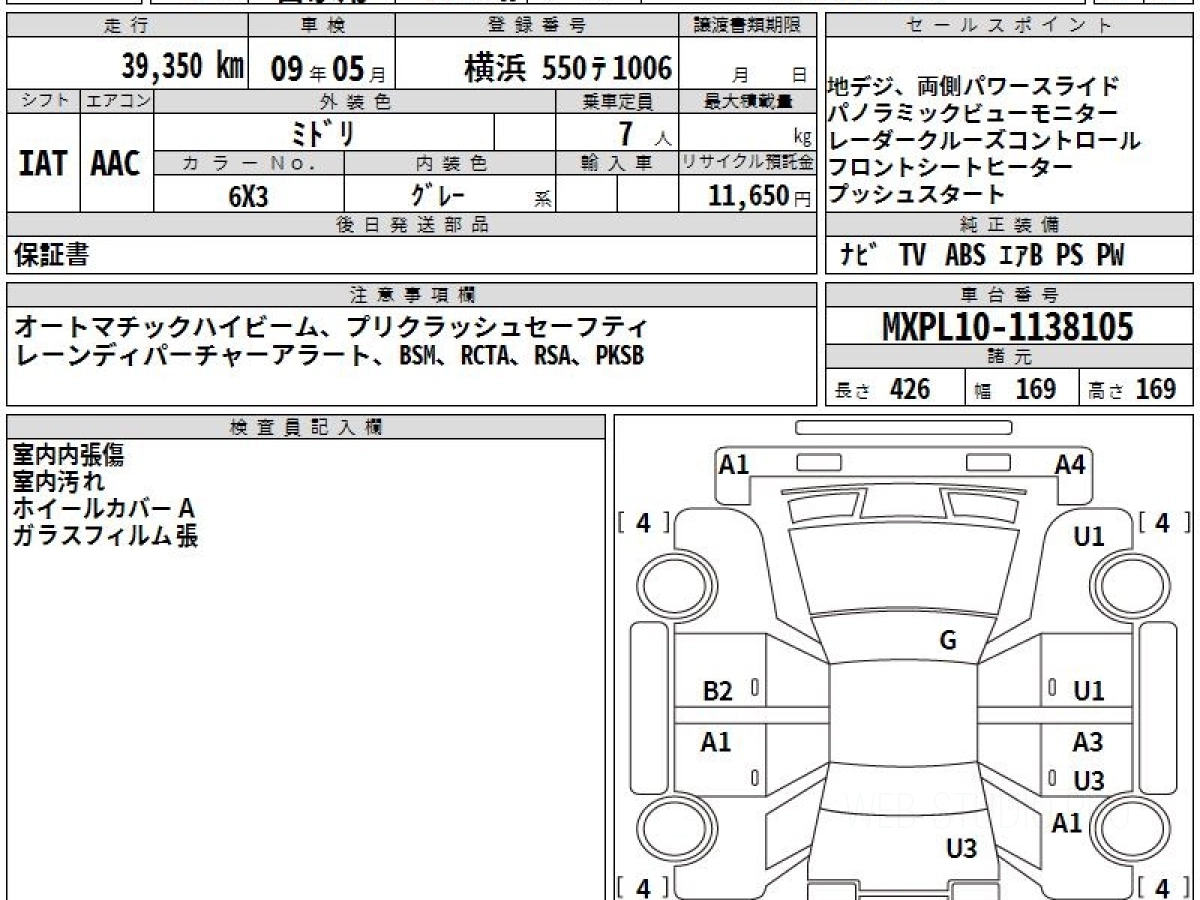Viewport: 1200px width, 900px height.
Task: Click the 走行 header
Action: click(x=126, y=26)
